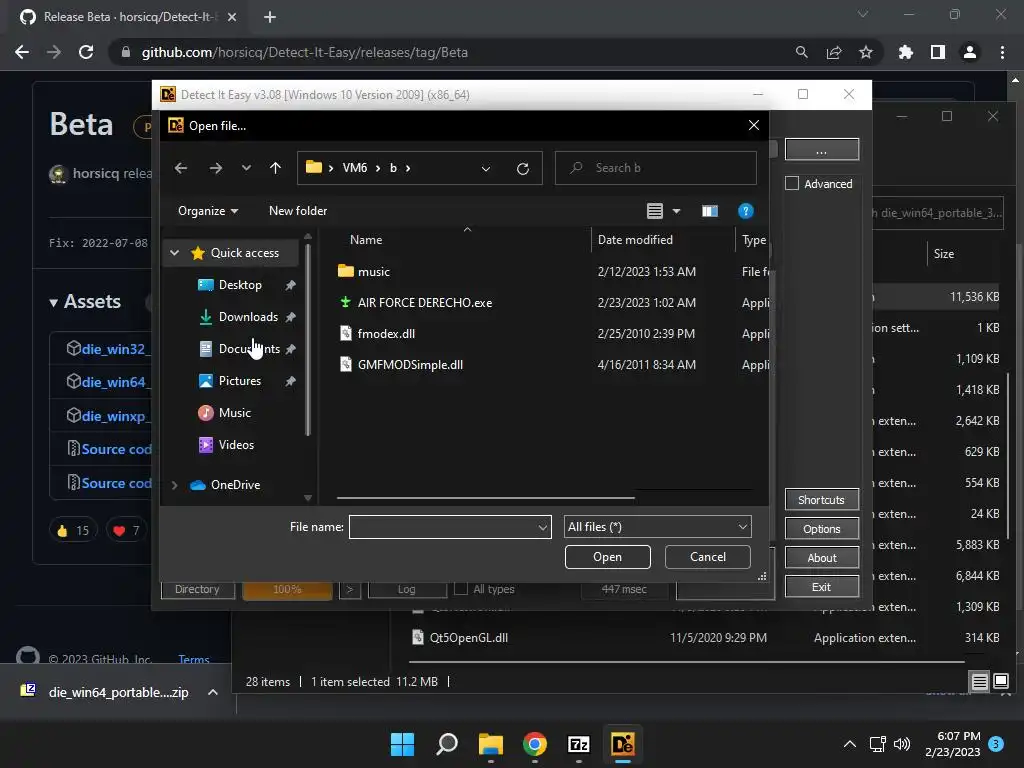Bookmark this page with star icon
The height and width of the screenshot is (768, 1024).
pyautogui.click(x=865, y=52)
